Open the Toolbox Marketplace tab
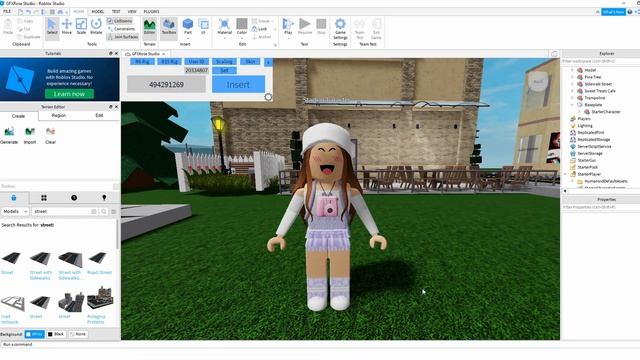Image resolution: width=640 pixels, height=360 pixels. (x=14, y=198)
